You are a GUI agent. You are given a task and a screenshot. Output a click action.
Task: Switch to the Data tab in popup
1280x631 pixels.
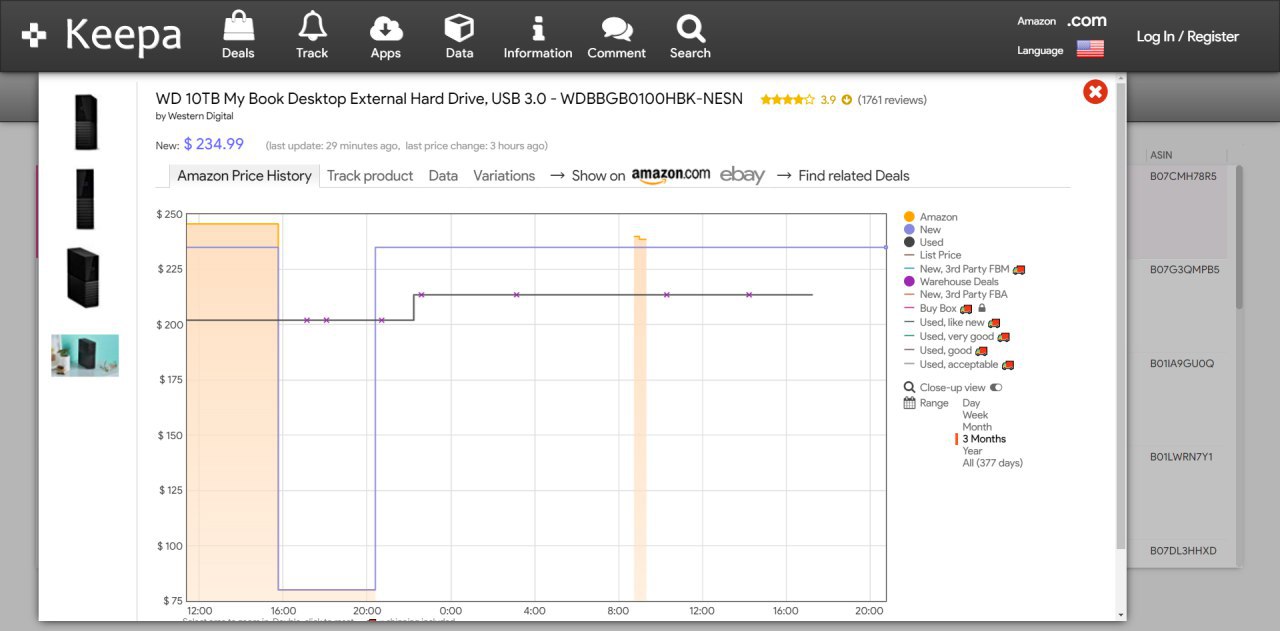pyautogui.click(x=443, y=176)
